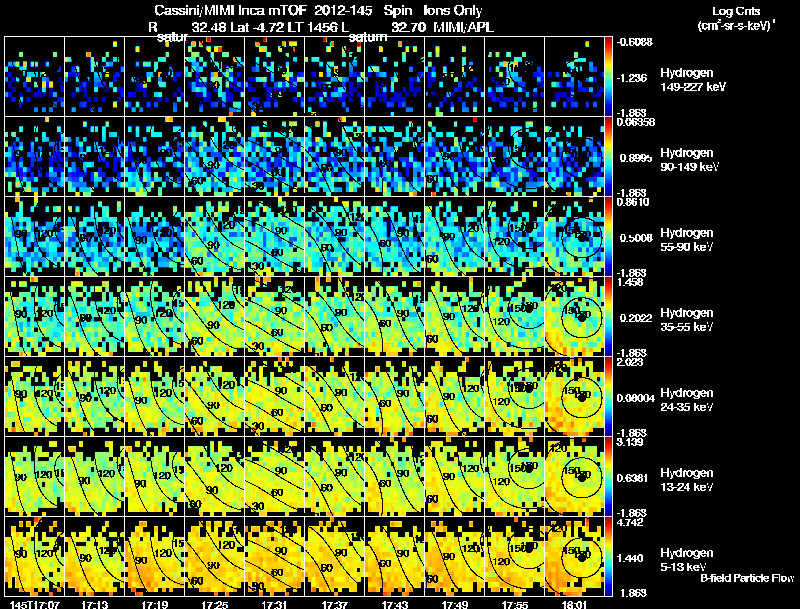Select the 149-227 keV panel at 18:01
The height and width of the screenshot is (609, 800).
(x=574, y=77)
